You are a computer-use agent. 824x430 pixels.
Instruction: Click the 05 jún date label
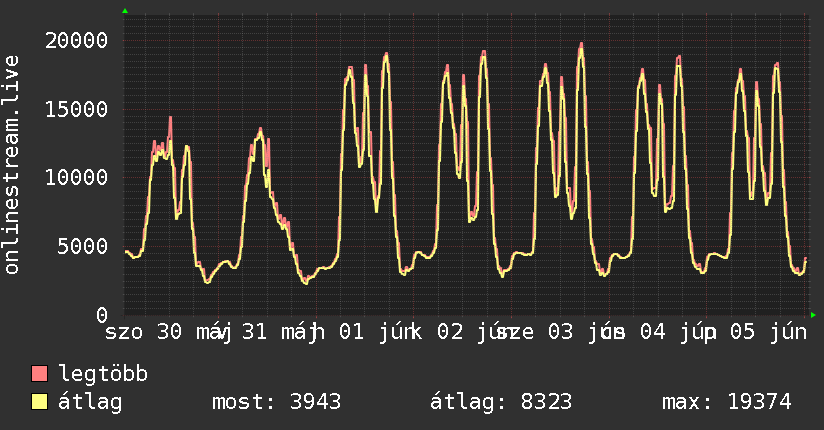coord(768,333)
